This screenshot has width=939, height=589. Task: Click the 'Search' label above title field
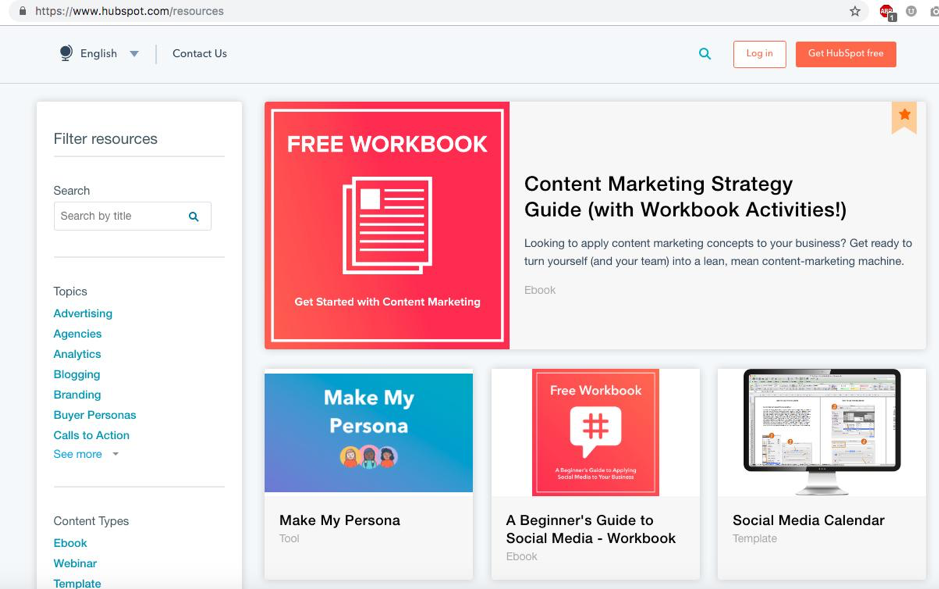[72, 191]
